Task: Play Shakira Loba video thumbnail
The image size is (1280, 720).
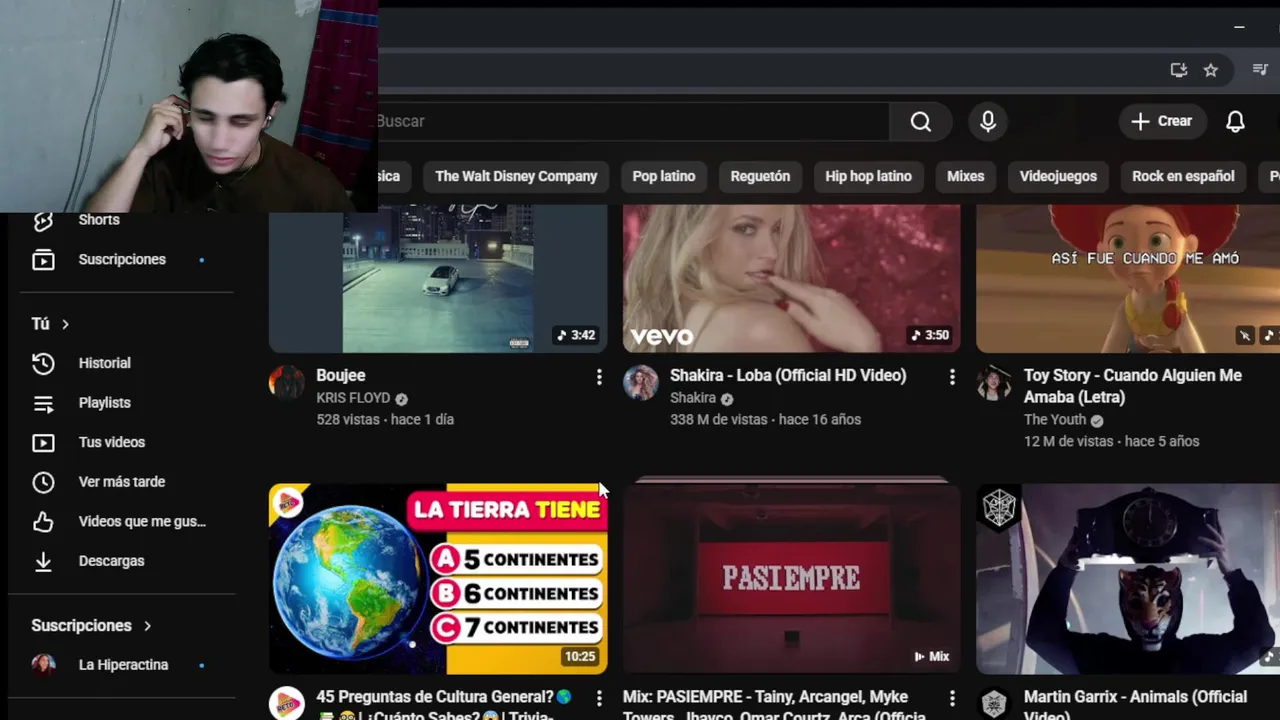Action: (x=791, y=279)
